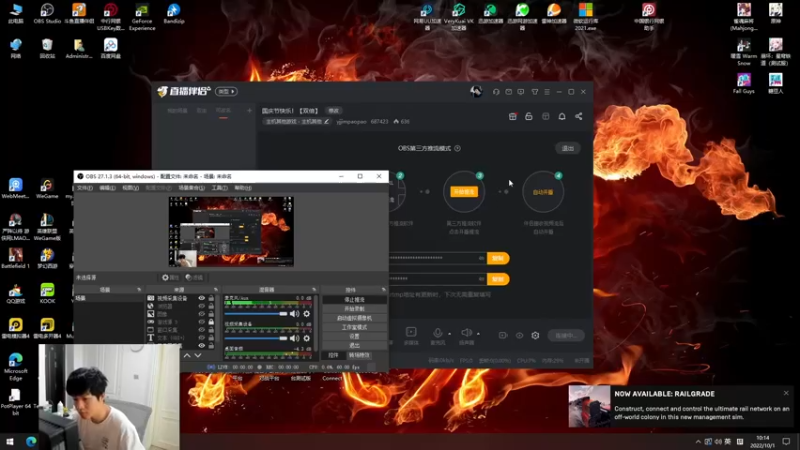800x450 pixels.
Task: Open the pill dropdown beside 直播伴侣 logo
Action: [x=226, y=91]
